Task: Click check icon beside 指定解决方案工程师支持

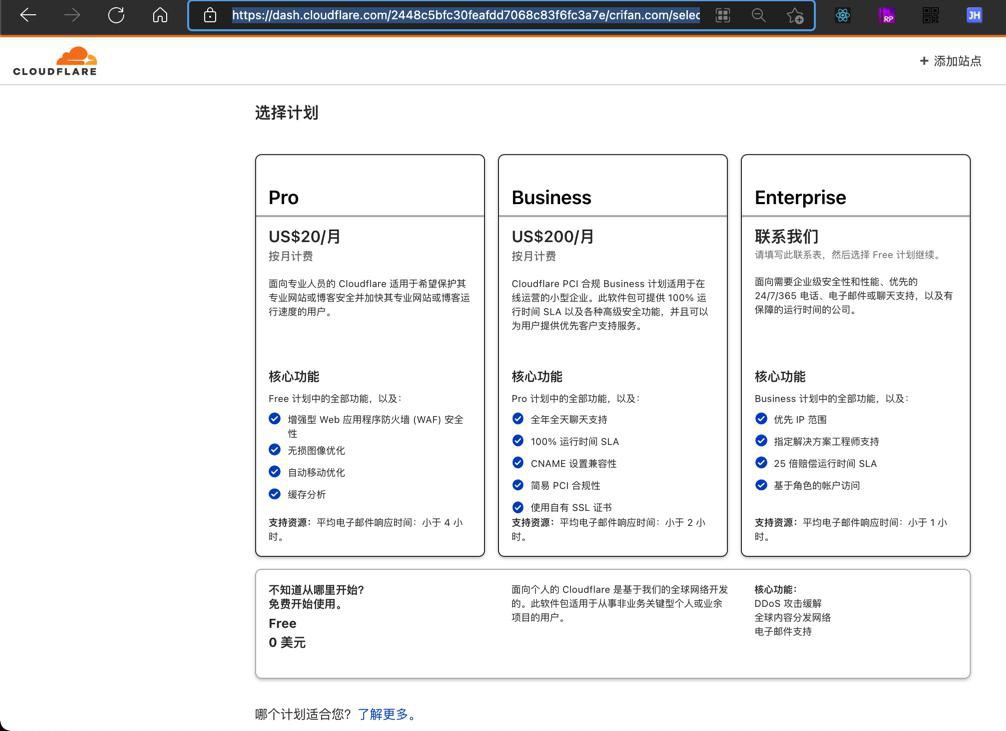Action: click(x=761, y=441)
